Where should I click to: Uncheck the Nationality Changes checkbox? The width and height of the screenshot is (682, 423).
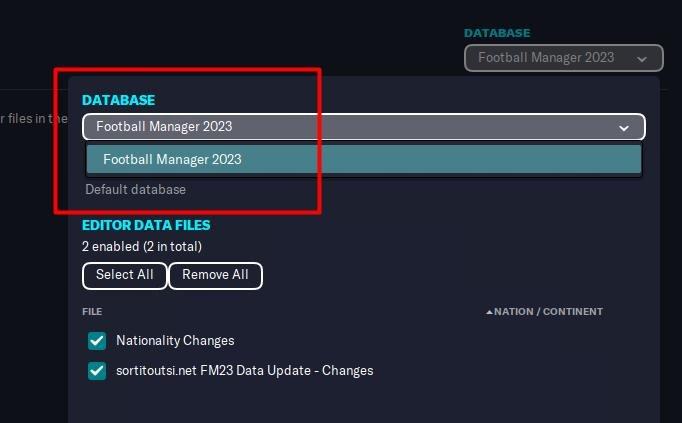[x=97, y=341]
